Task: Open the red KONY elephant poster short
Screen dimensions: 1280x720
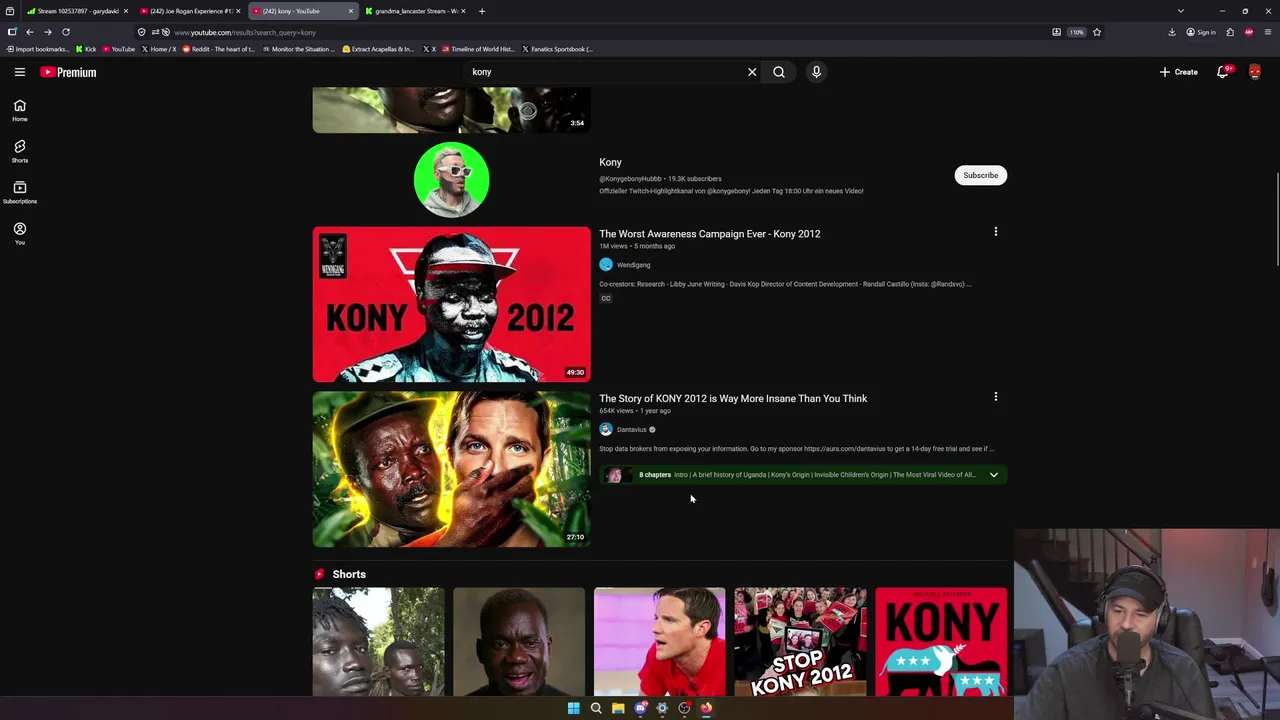Action: [941, 641]
